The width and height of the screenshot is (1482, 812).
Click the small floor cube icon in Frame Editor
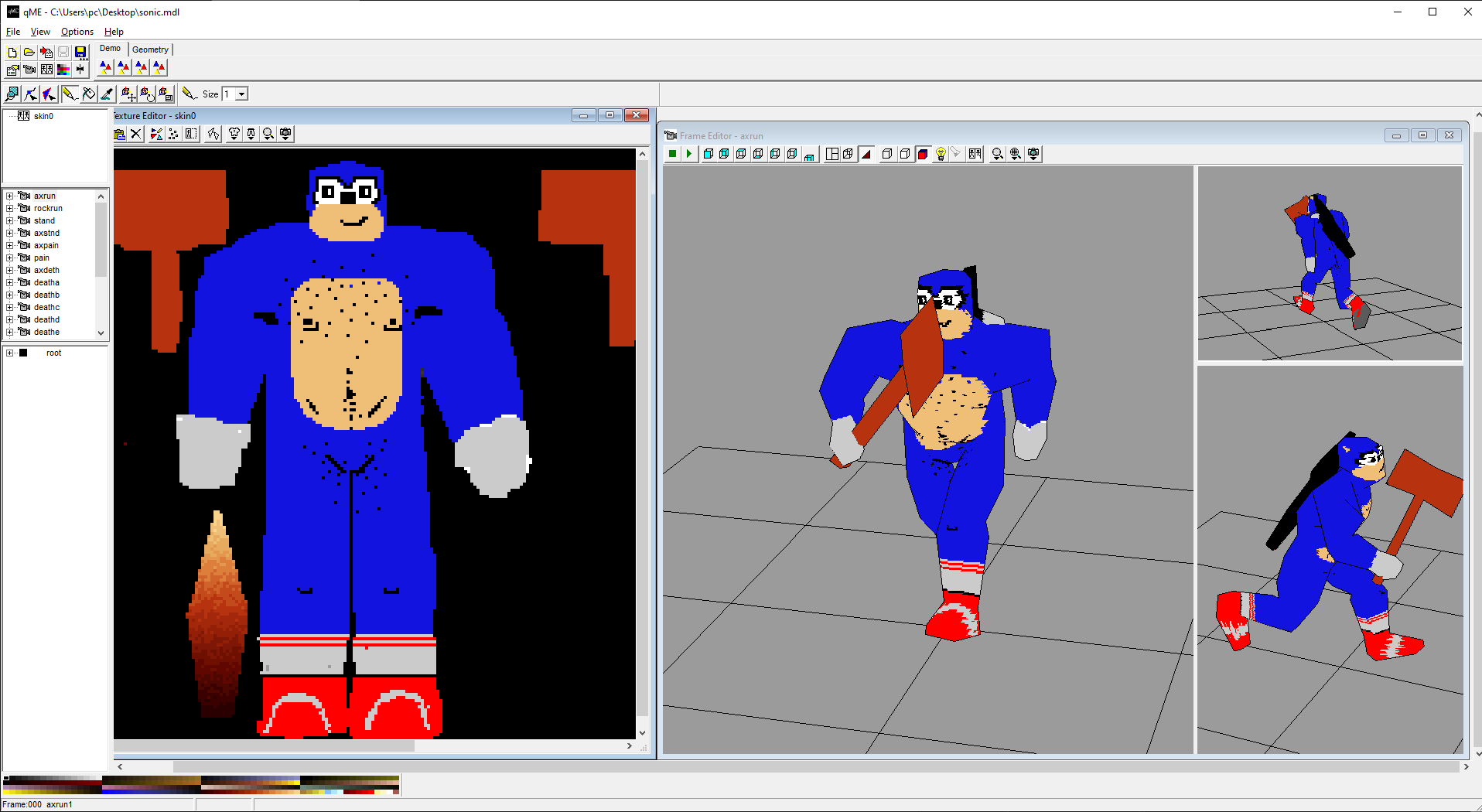coord(809,154)
